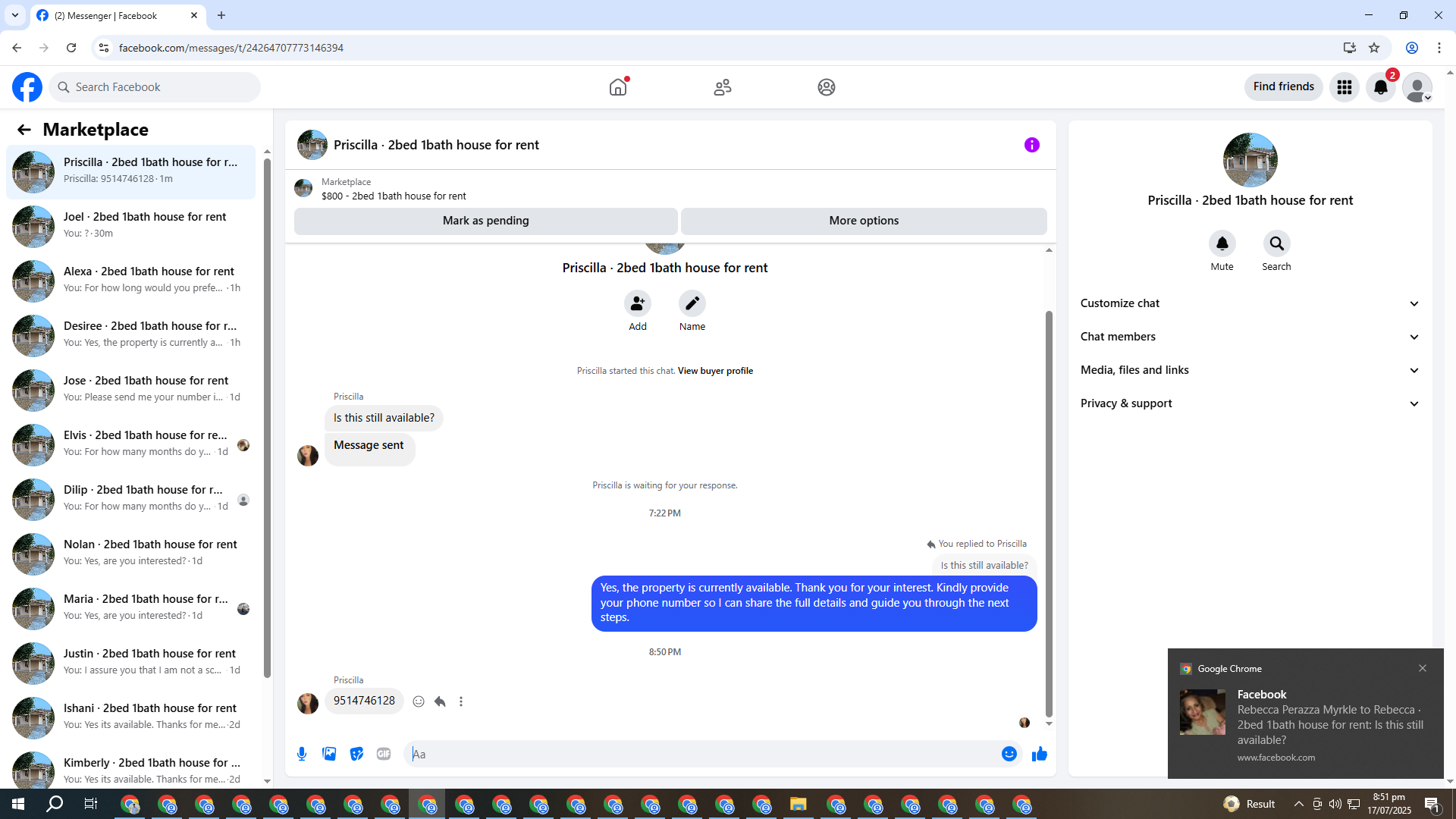The image size is (1456, 819).
Task: Open Nolan's 2bed 1bath conversation
Action: [x=130, y=554]
